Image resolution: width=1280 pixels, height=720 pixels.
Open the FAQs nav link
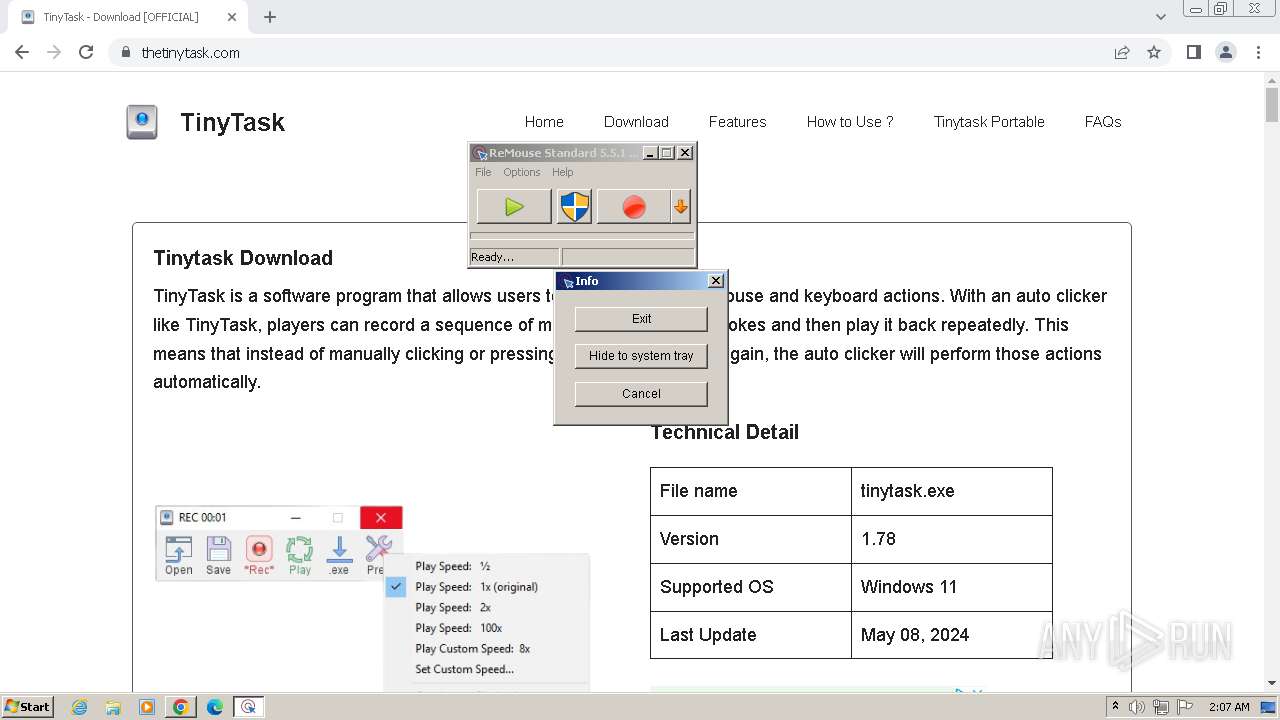pyautogui.click(x=1103, y=122)
